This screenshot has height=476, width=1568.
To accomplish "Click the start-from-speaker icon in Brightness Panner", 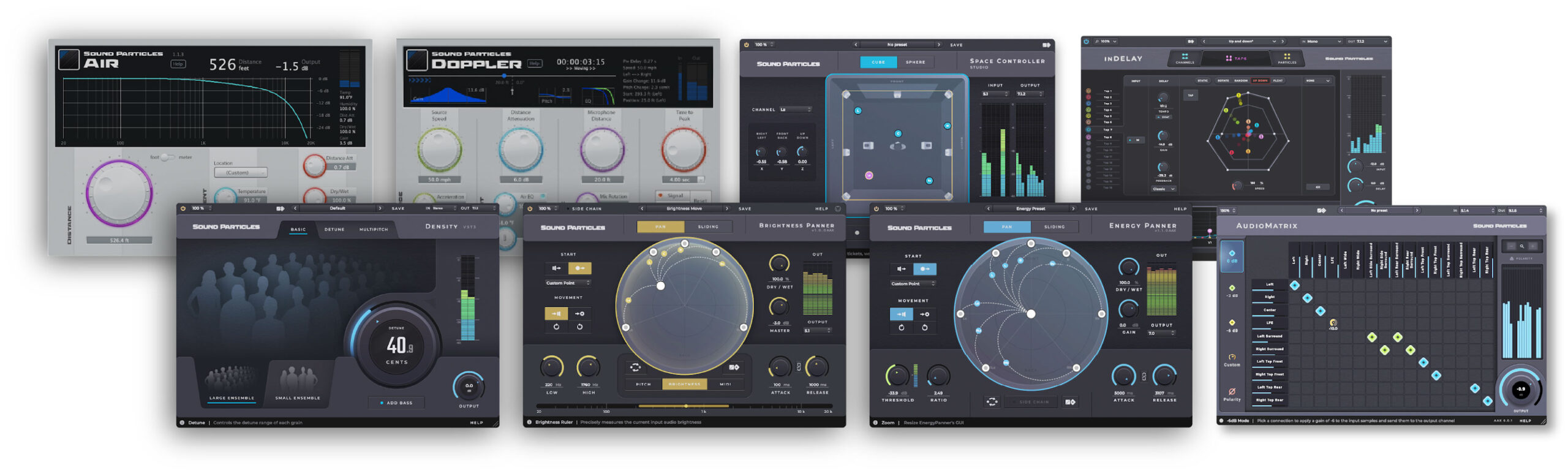I will click(556, 268).
